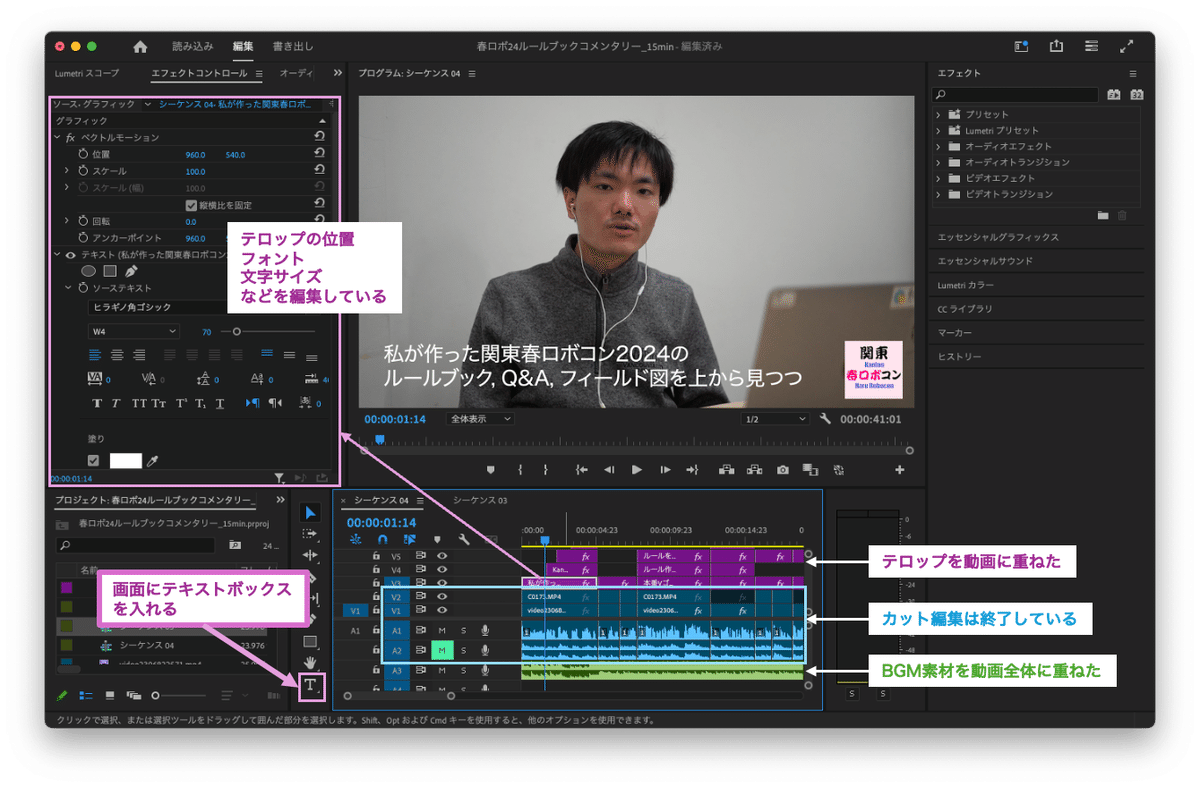Open timeline display settings wrench
Image resolution: width=1200 pixels, height=788 pixels.
(x=463, y=539)
